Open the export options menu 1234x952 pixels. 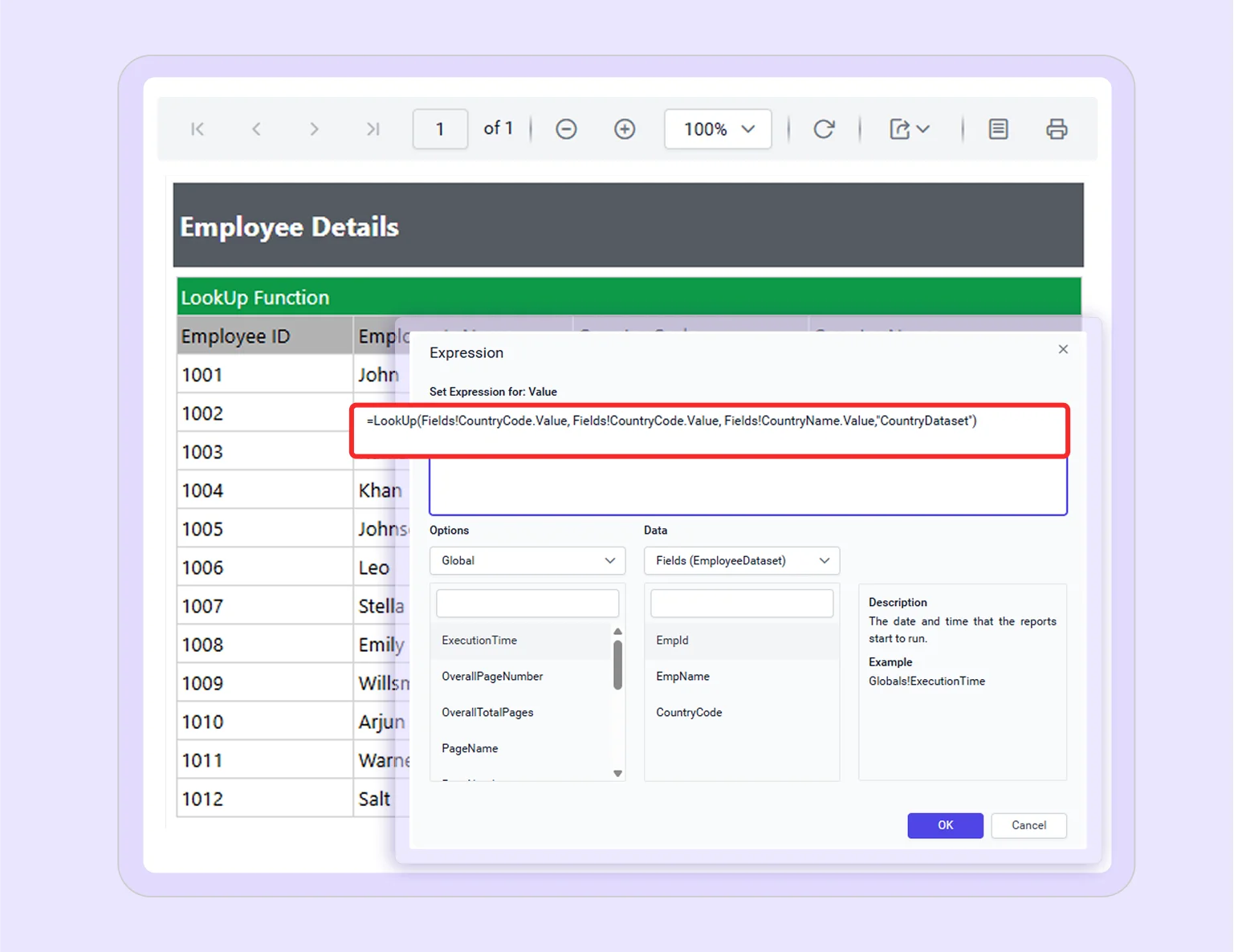tap(910, 128)
